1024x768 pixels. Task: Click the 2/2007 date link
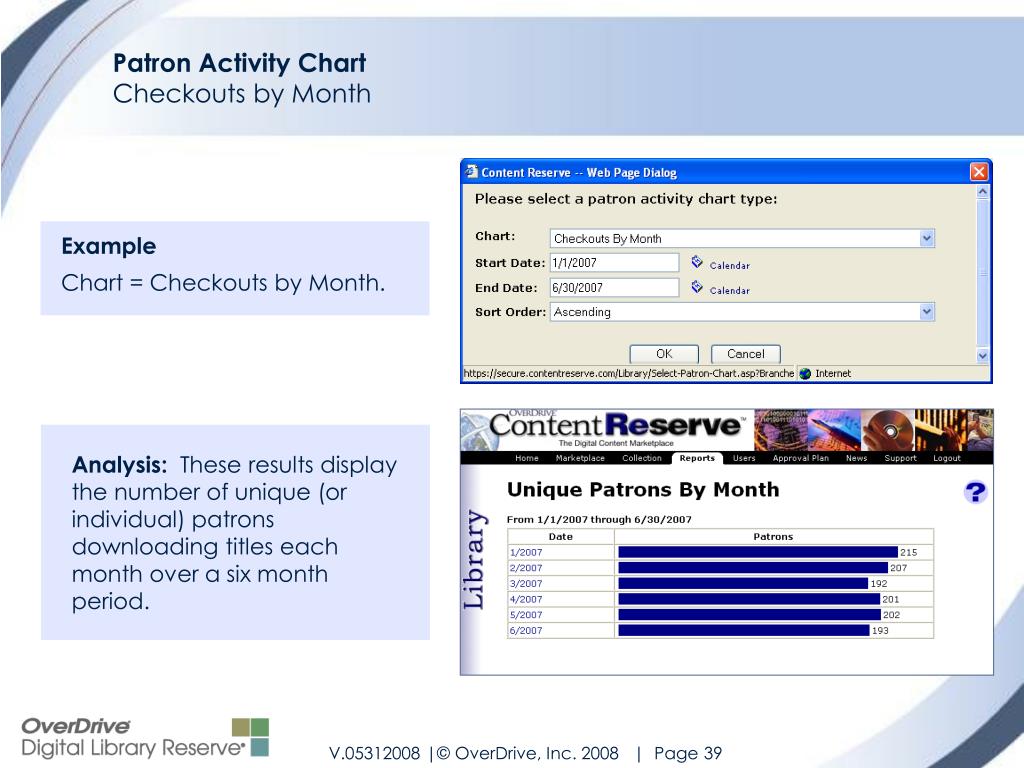tap(526, 568)
